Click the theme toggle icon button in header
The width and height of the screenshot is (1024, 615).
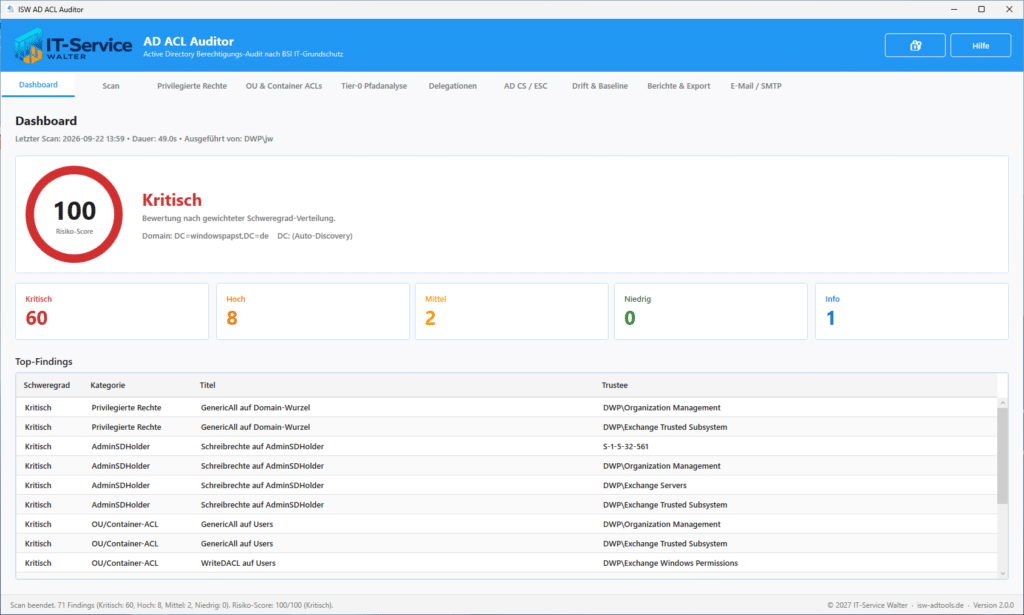click(x=915, y=46)
